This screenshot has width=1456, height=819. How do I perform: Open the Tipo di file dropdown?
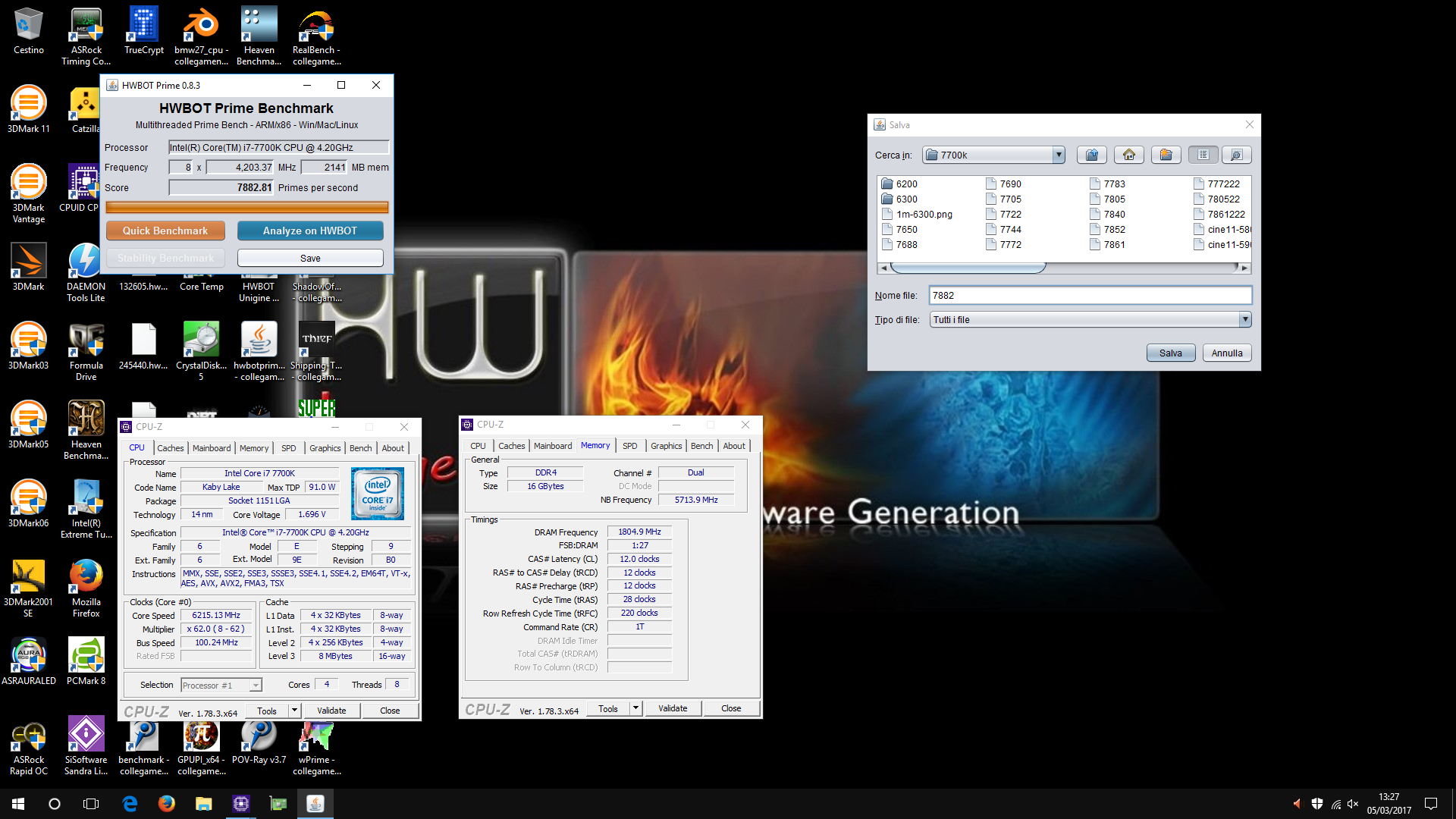pyautogui.click(x=1244, y=319)
